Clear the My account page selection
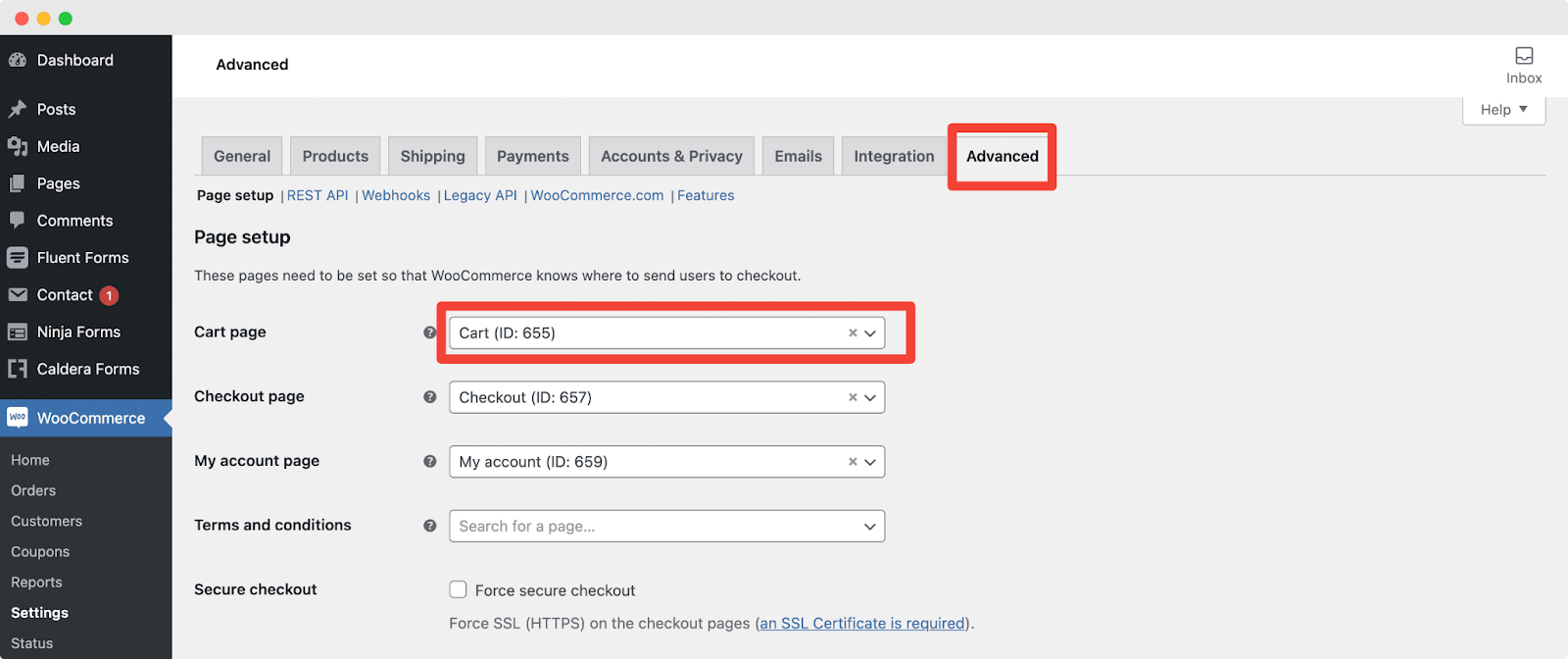This screenshot has width=1568, height=659. 853,462
